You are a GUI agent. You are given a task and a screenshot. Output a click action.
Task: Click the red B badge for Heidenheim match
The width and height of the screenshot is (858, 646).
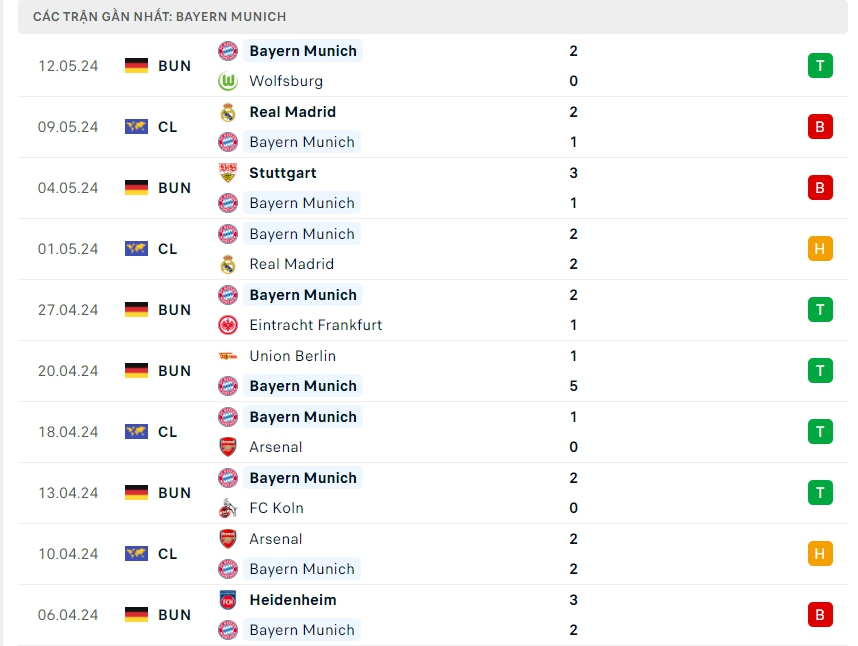[819, 615]
